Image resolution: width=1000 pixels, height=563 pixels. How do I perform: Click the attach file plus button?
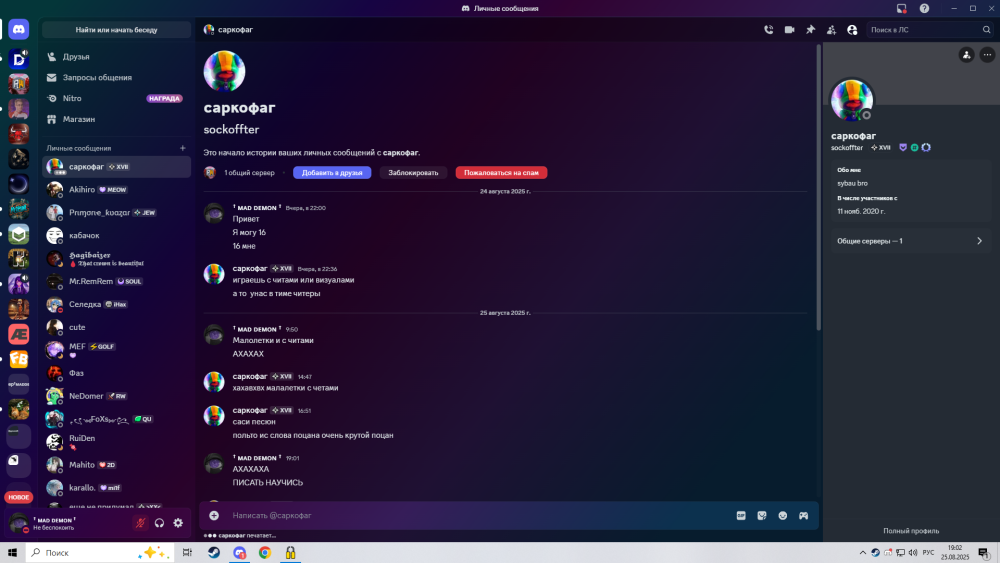[214, 515]
